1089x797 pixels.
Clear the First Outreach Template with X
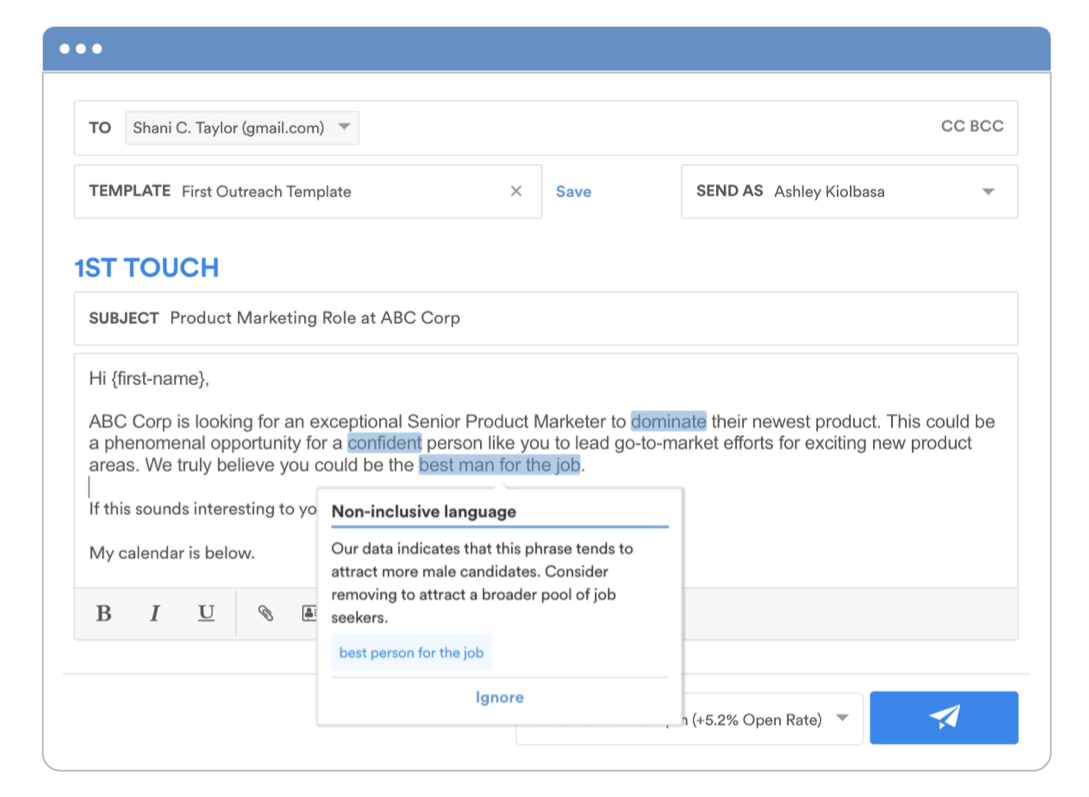point(516,191)
